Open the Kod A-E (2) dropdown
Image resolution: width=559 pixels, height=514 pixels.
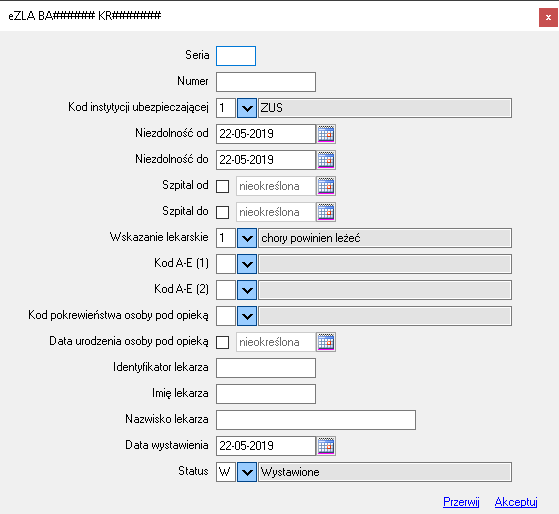pyautogui.click(x=247, y=290)
